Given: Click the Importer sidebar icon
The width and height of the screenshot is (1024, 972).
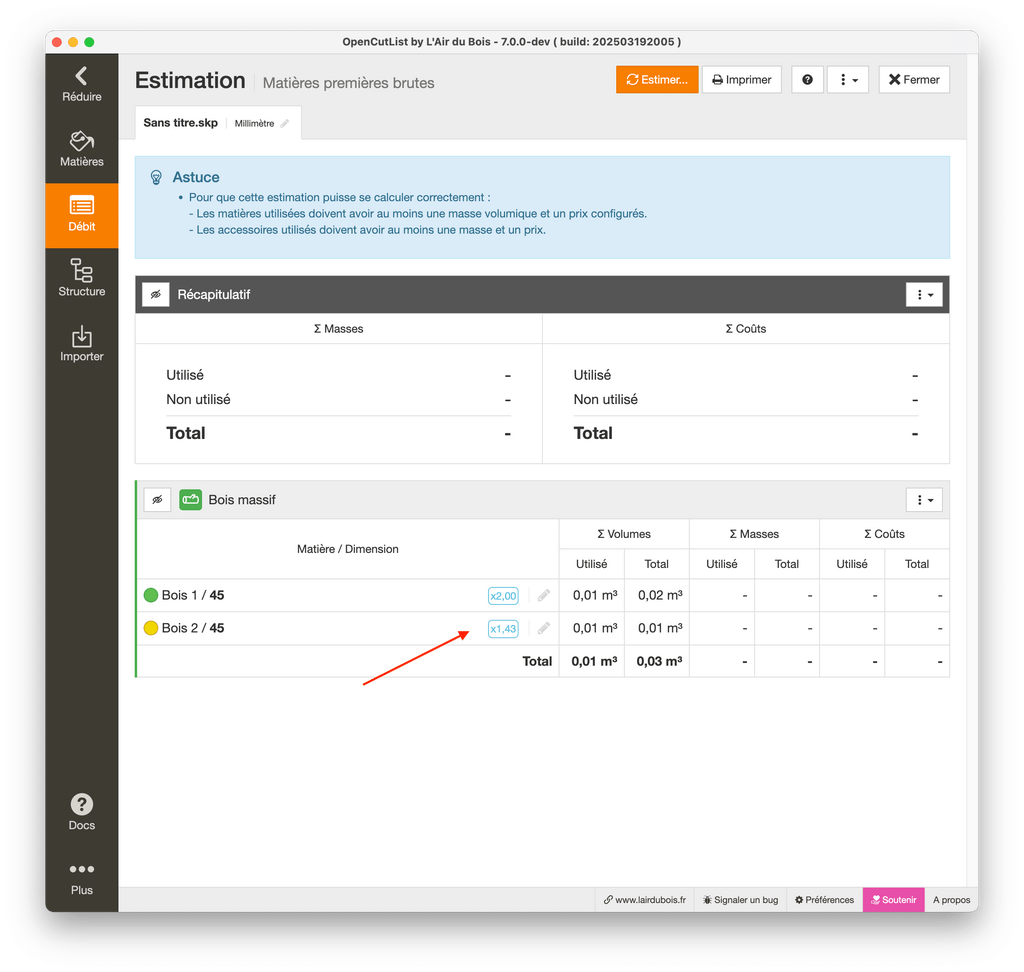Looking at the screenshot, I should point(82,343).
